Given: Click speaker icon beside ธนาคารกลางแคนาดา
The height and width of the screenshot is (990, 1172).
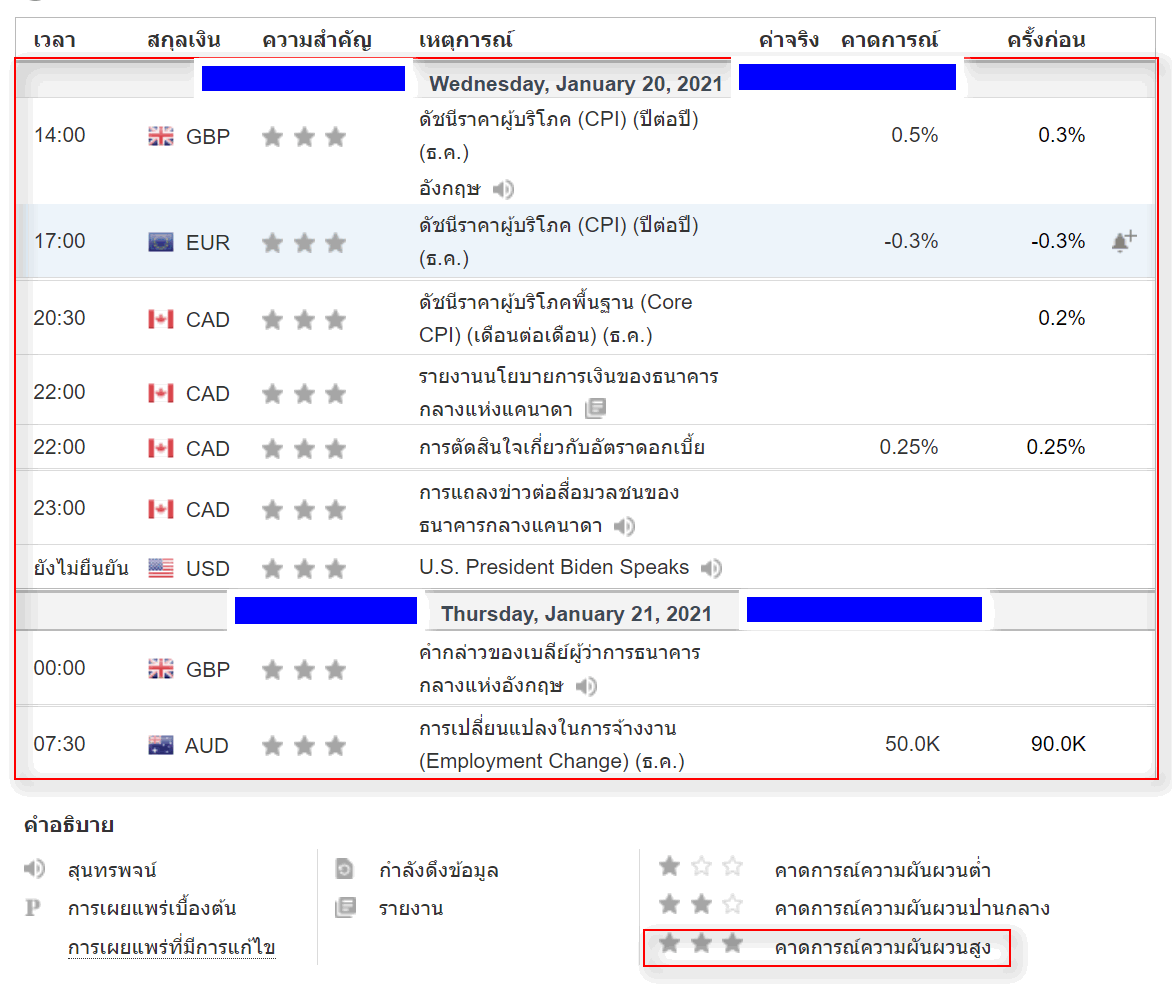Looking at the screenshot, I should (624, 527).
